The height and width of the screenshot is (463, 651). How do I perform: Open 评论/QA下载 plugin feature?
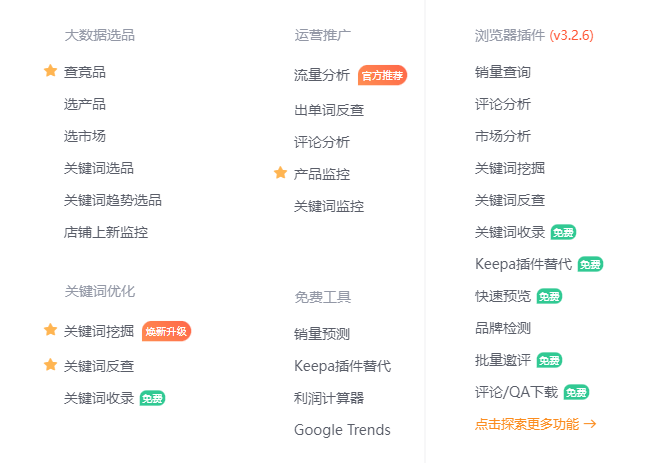click(516, 392)
